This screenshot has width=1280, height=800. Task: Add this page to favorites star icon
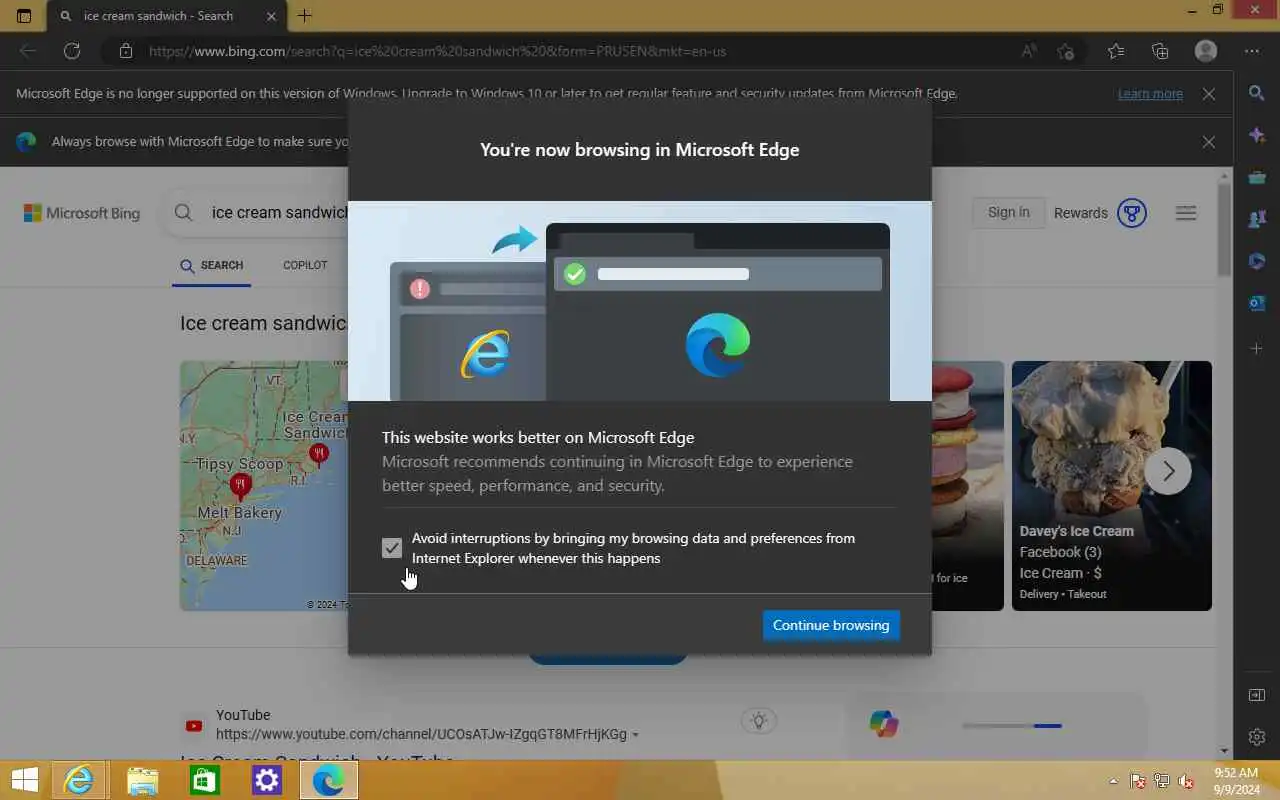[x=1066, y=51]
